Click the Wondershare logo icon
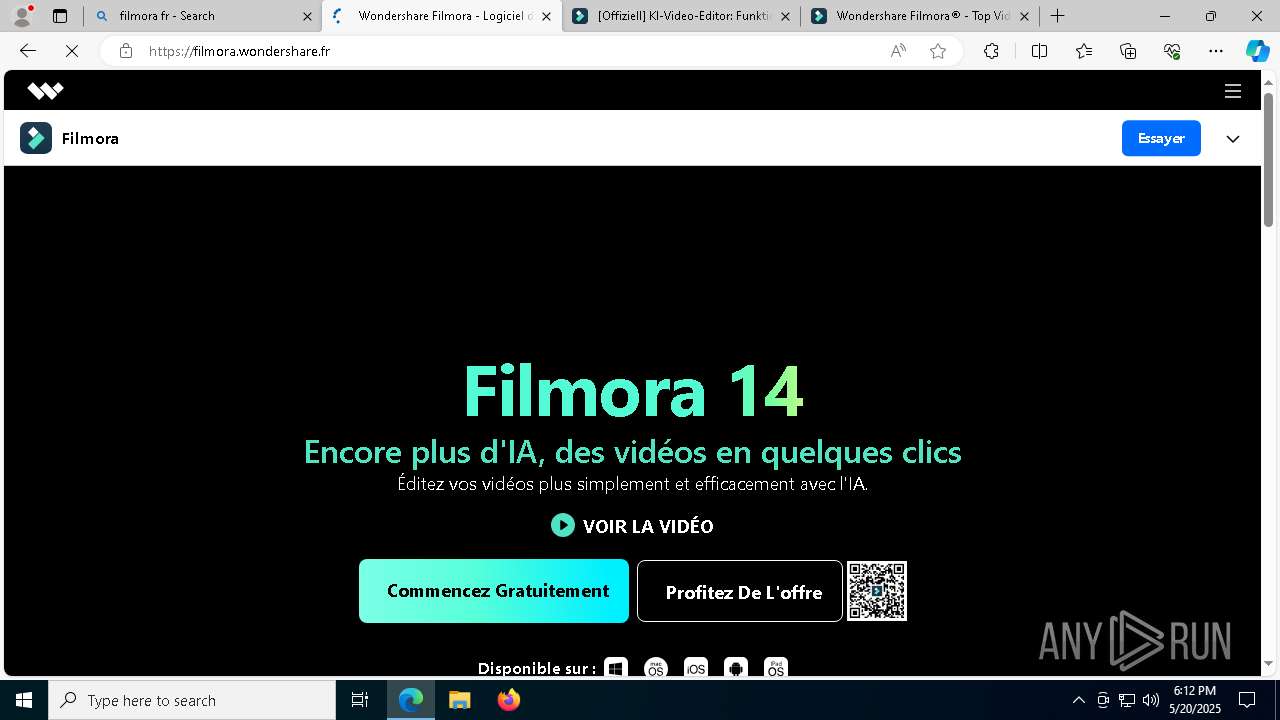Screen dimensions: 1280x720 45,91
